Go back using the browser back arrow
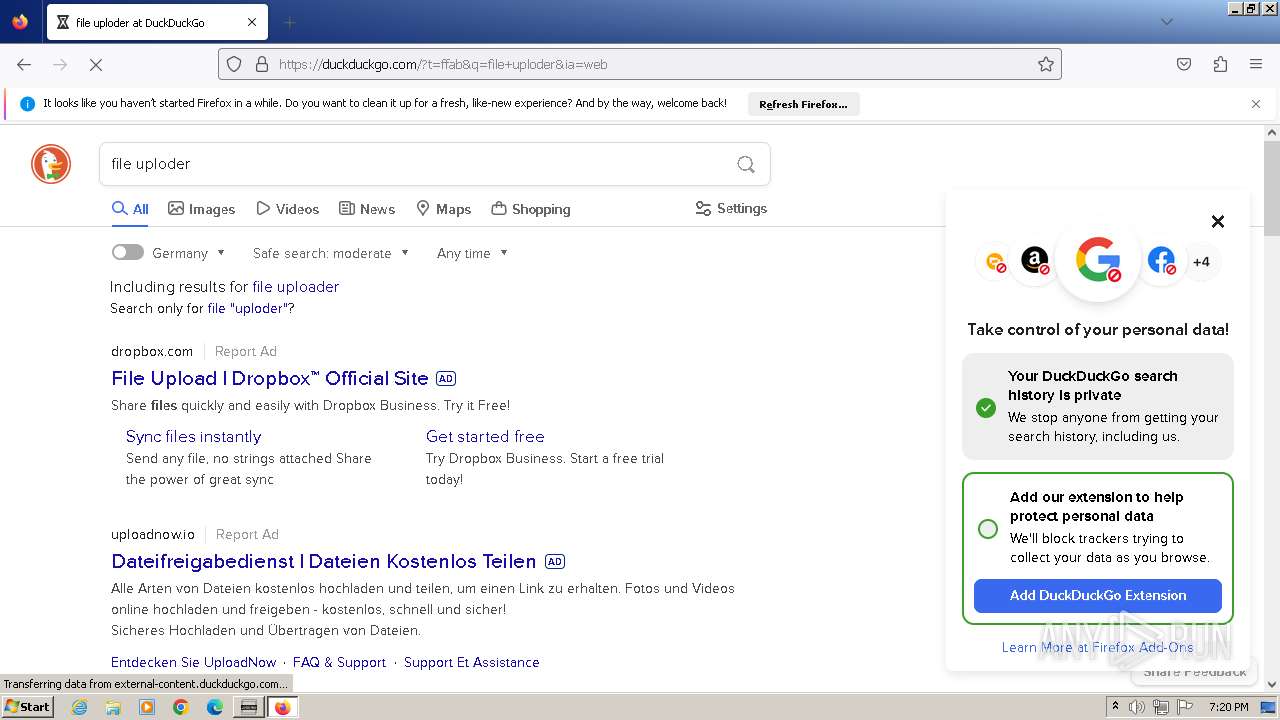The image size is (1280, 720). (24, 64)
